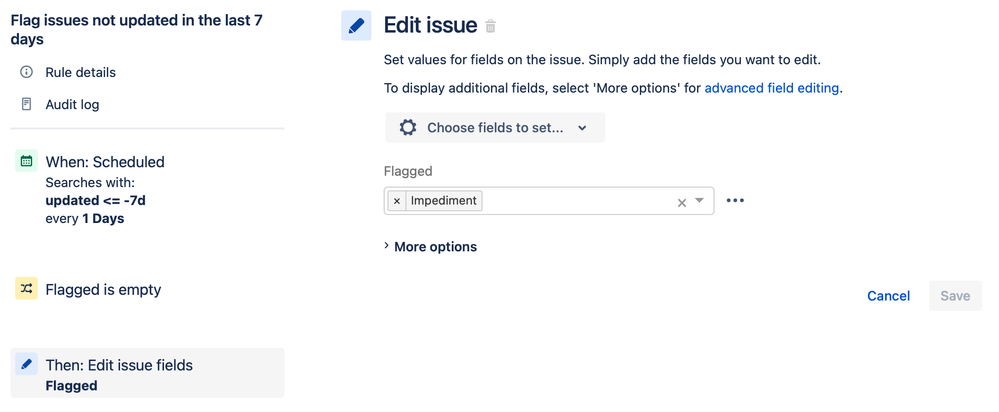Screen dimensions: 999x412
Task: Click the pencil icon of Then: Edit issue fields
Action: coord(26,364)
